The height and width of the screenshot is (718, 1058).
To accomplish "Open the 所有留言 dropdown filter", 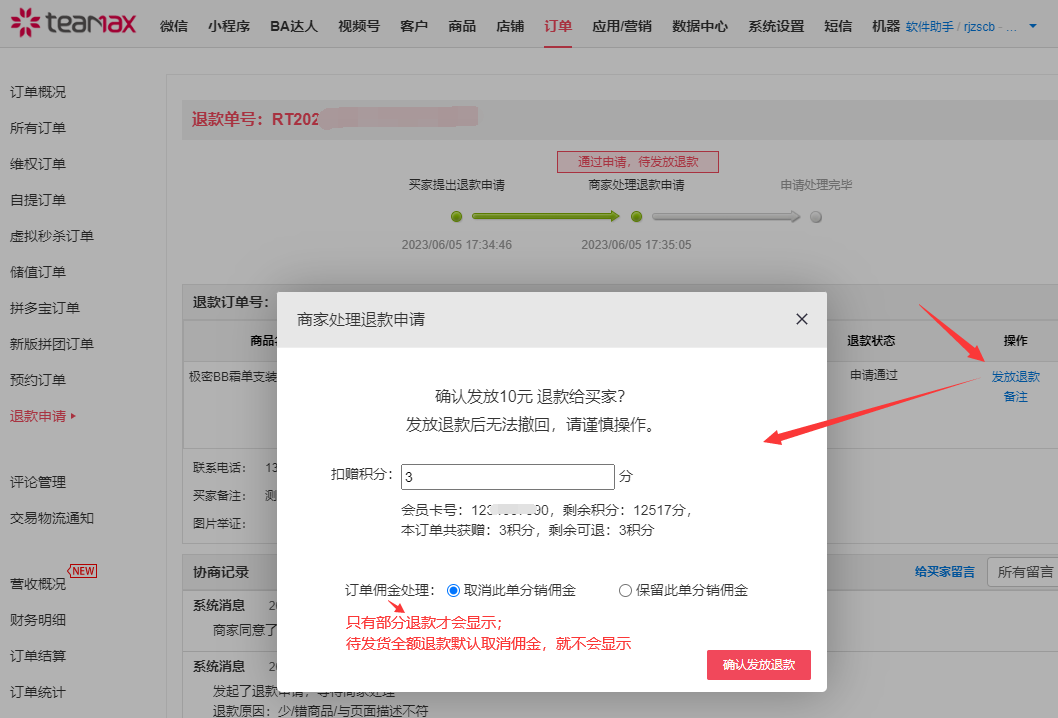I will pyautogui.click(x=1022, y=572).
